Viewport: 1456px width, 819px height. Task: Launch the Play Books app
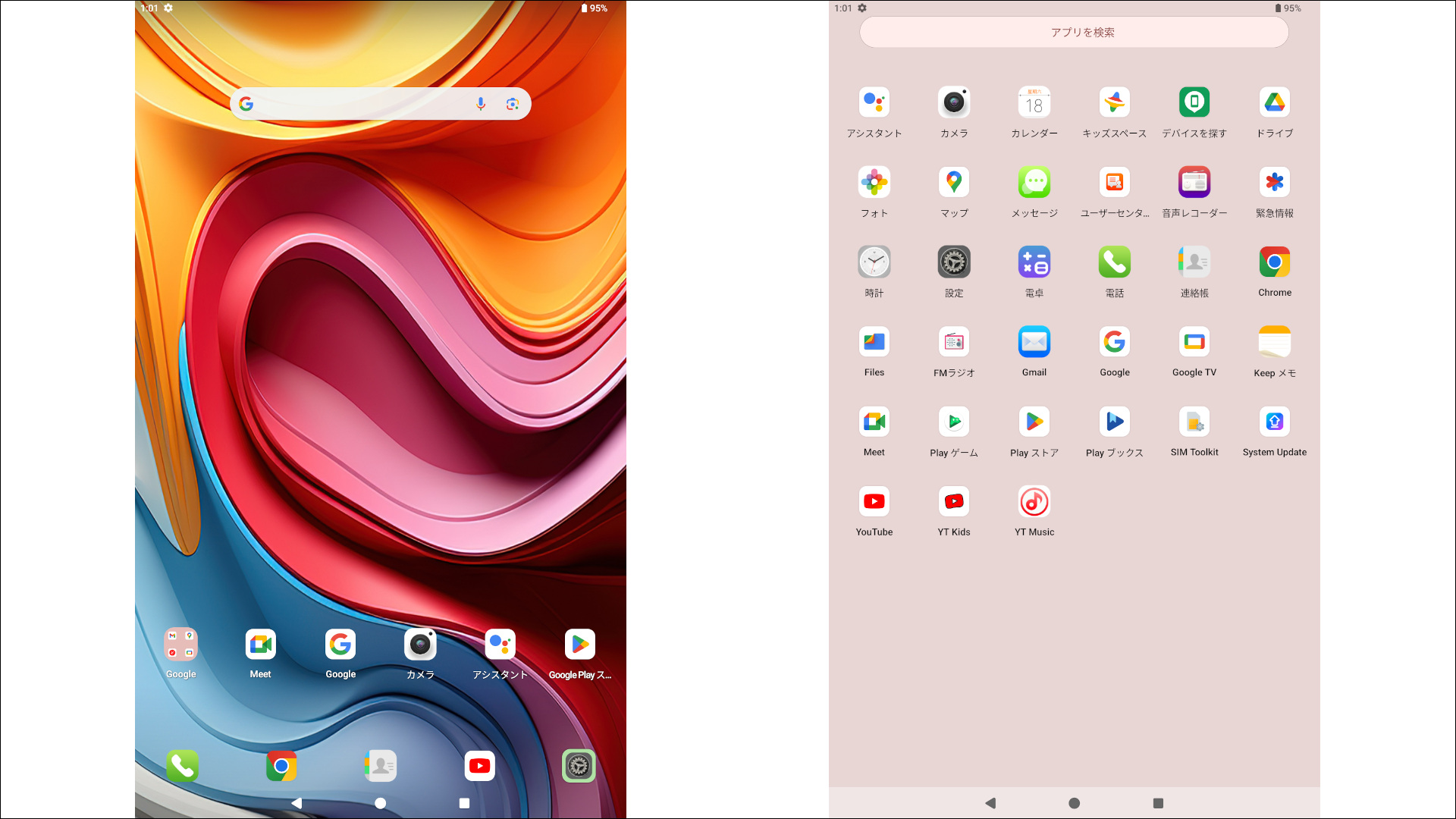click(x=1114, y=422)
